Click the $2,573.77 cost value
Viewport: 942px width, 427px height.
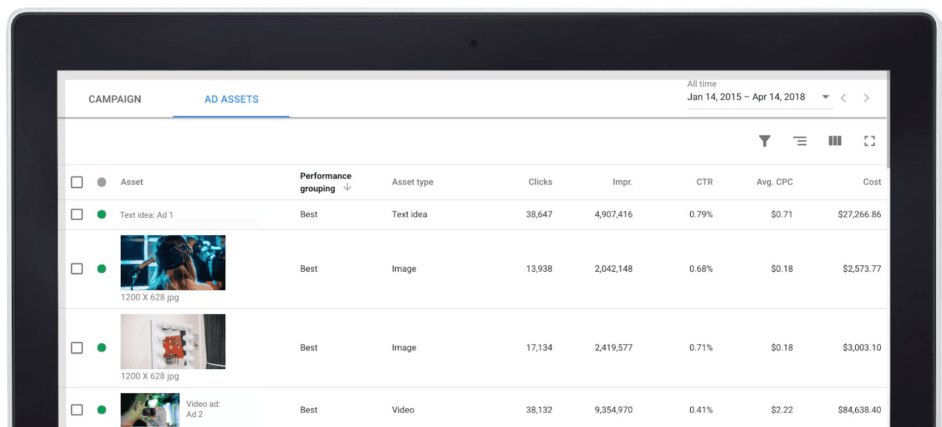coord(862,269)
